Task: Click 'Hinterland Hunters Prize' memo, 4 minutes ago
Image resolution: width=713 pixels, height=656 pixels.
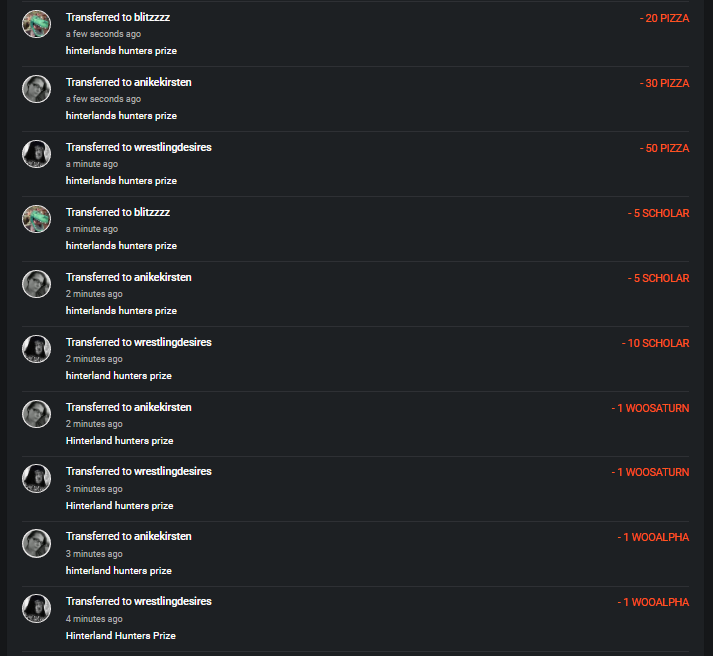Action: point(121,636)
